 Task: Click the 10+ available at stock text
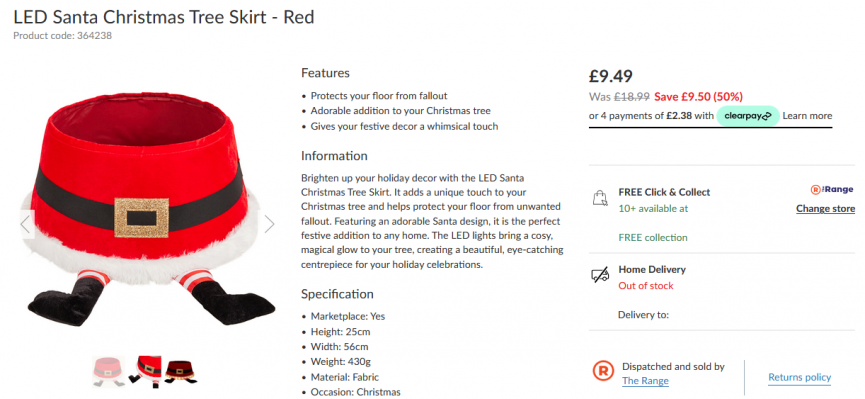[653, 209]
